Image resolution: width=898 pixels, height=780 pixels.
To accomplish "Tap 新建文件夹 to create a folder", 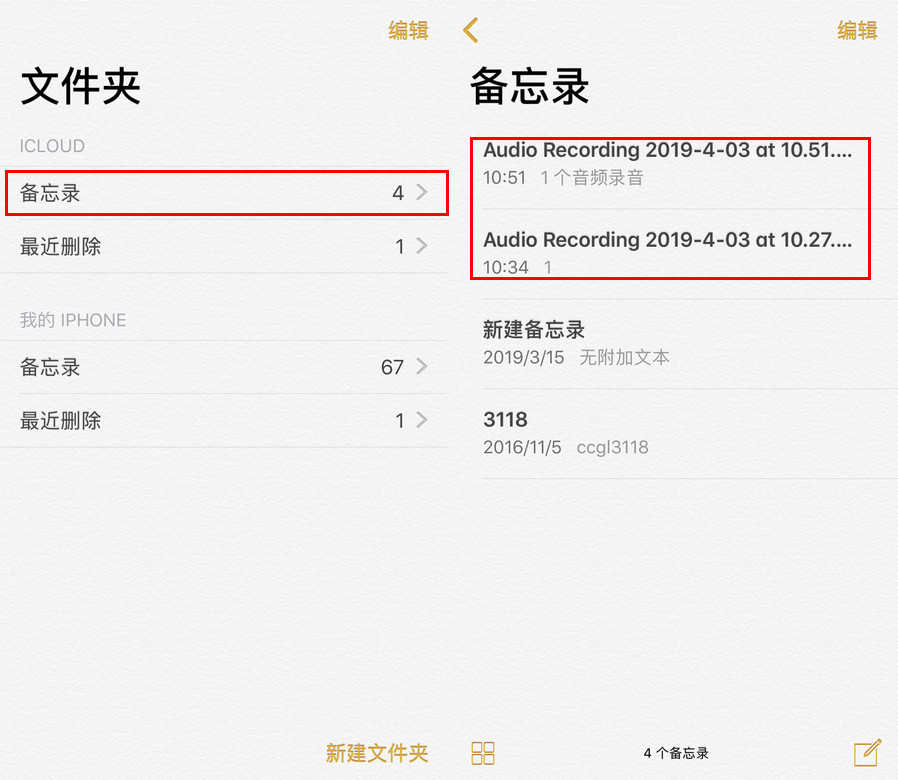I will pos(376,753).
